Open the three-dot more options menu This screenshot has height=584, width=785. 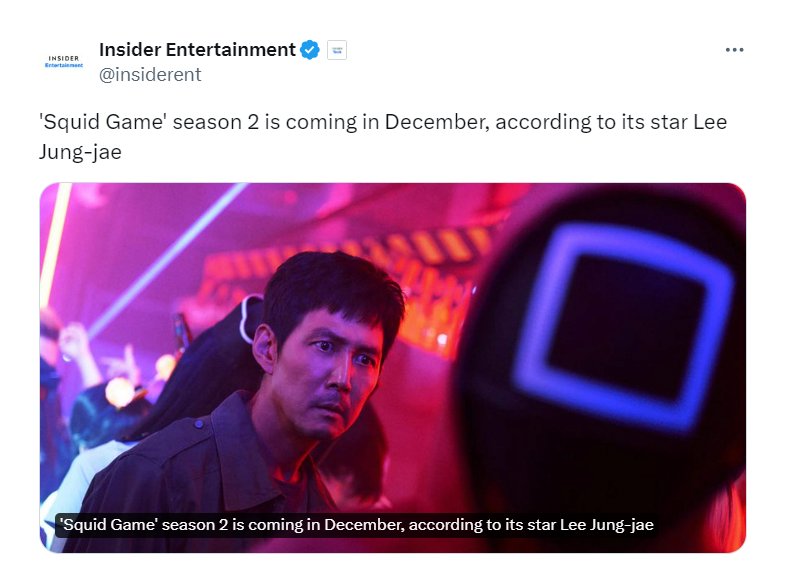pos(734,50)
